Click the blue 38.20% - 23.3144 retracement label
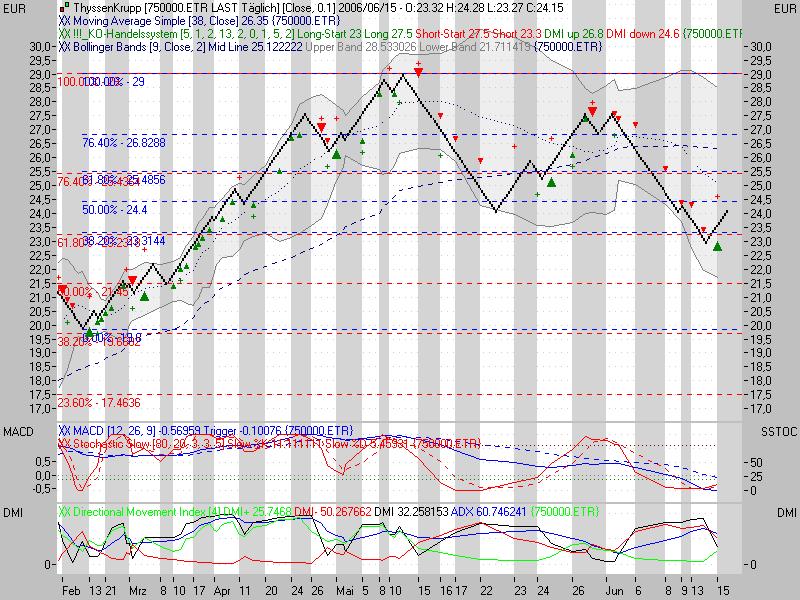The image size is (800, 600). pyautogui.click(x=123, y=240)
